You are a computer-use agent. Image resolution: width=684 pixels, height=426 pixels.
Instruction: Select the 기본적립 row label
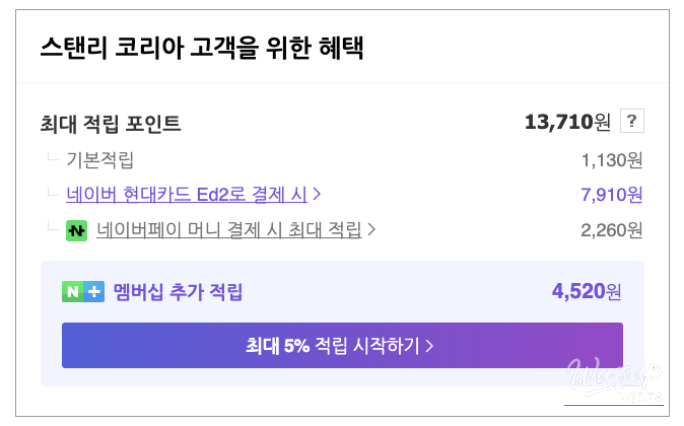pyautogui.click(x=100, y=159)
